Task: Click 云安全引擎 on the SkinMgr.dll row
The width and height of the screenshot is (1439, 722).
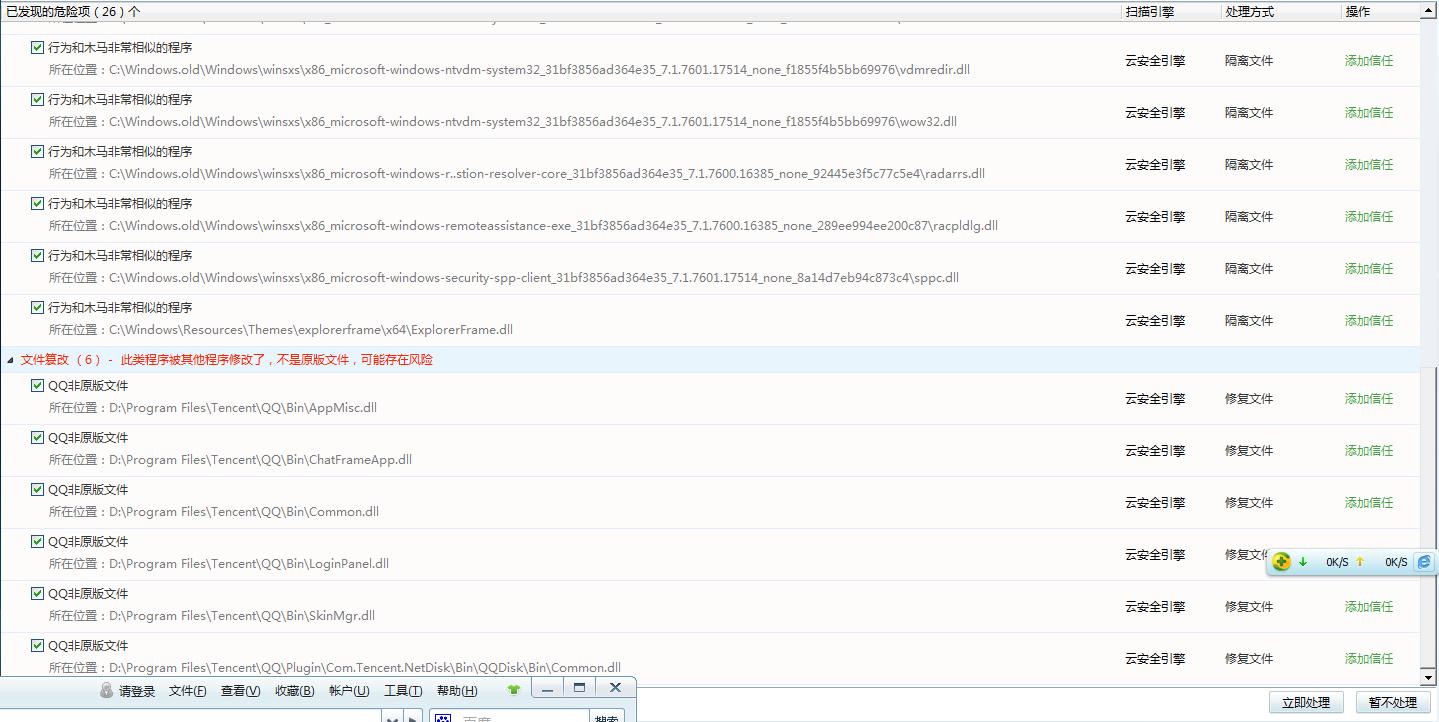Action: click(1155, 606)
